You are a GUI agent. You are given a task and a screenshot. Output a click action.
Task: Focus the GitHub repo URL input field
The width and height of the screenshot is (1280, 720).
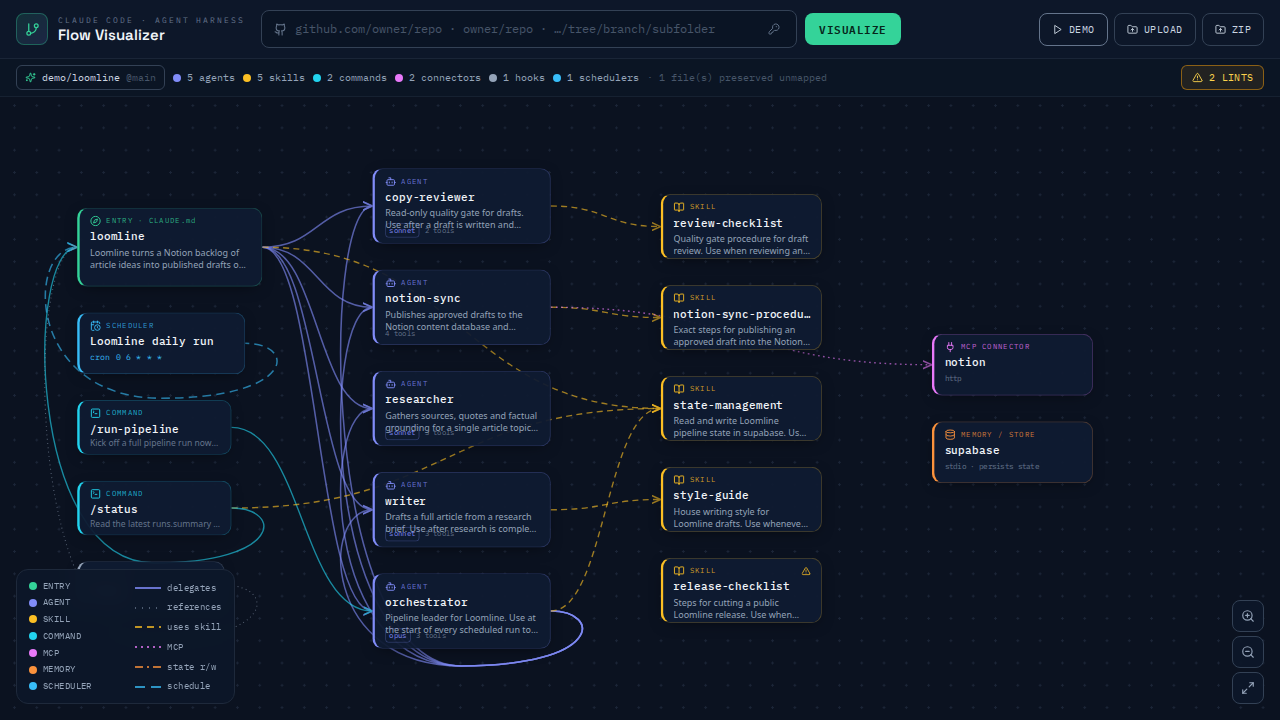pyautogui.click(x=528, y=29)
